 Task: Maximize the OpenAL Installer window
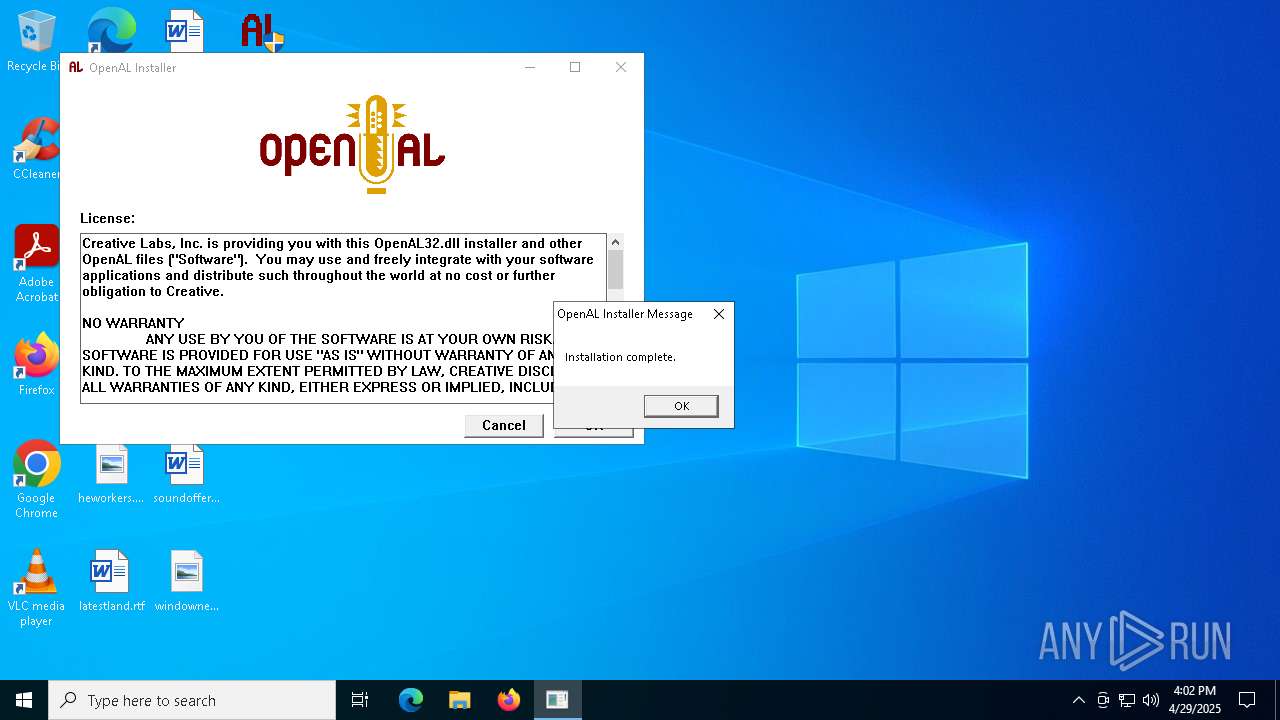coord(575,67)
